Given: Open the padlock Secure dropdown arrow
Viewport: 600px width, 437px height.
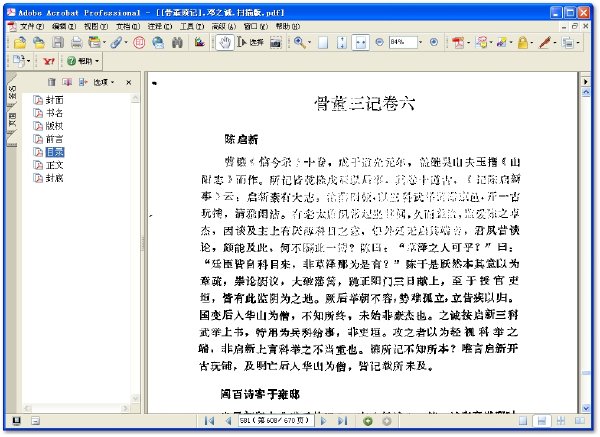Looking at the screenshot, I should click(x=532, y=42).
